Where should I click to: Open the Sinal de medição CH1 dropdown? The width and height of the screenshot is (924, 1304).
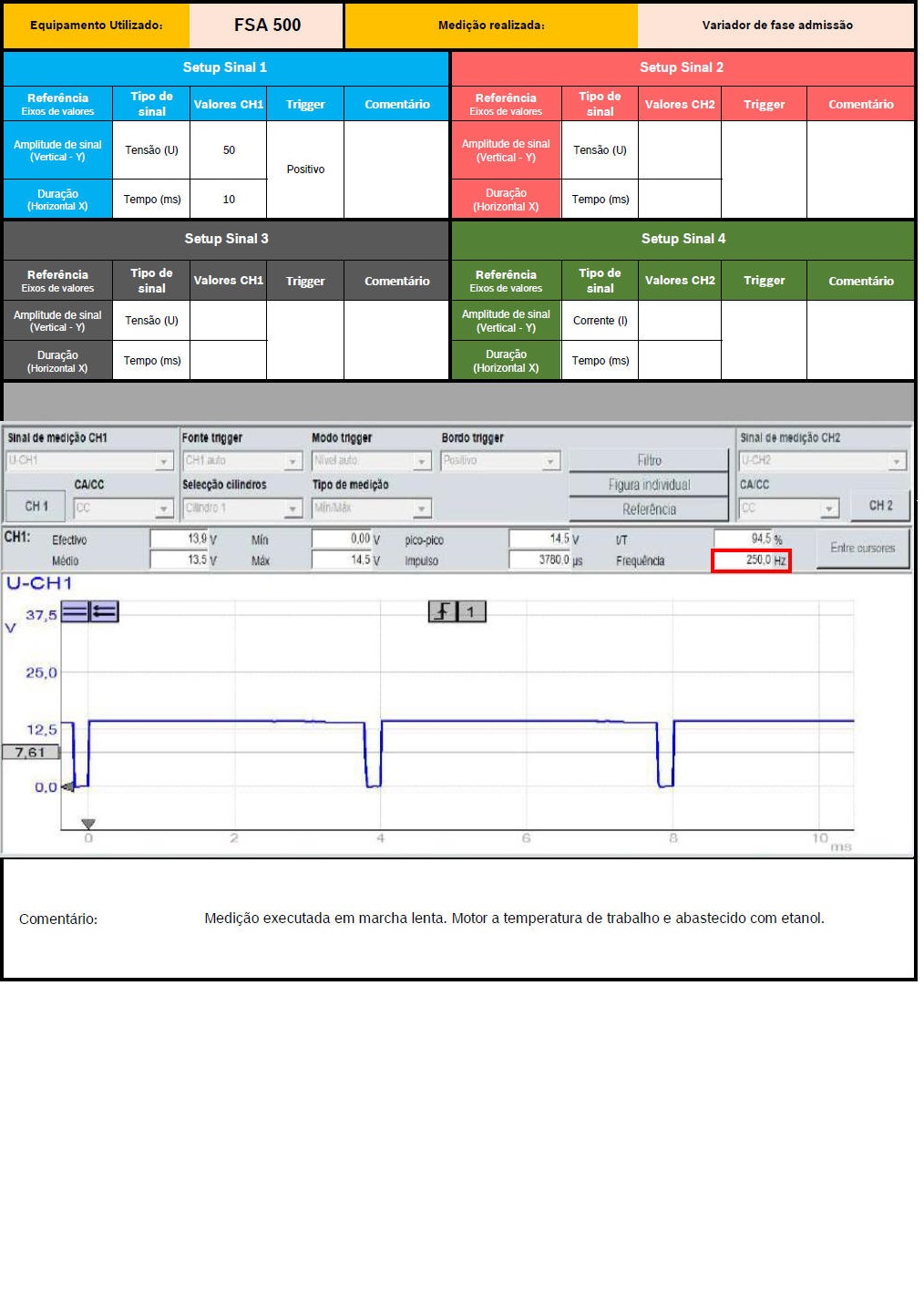(89, 461)
